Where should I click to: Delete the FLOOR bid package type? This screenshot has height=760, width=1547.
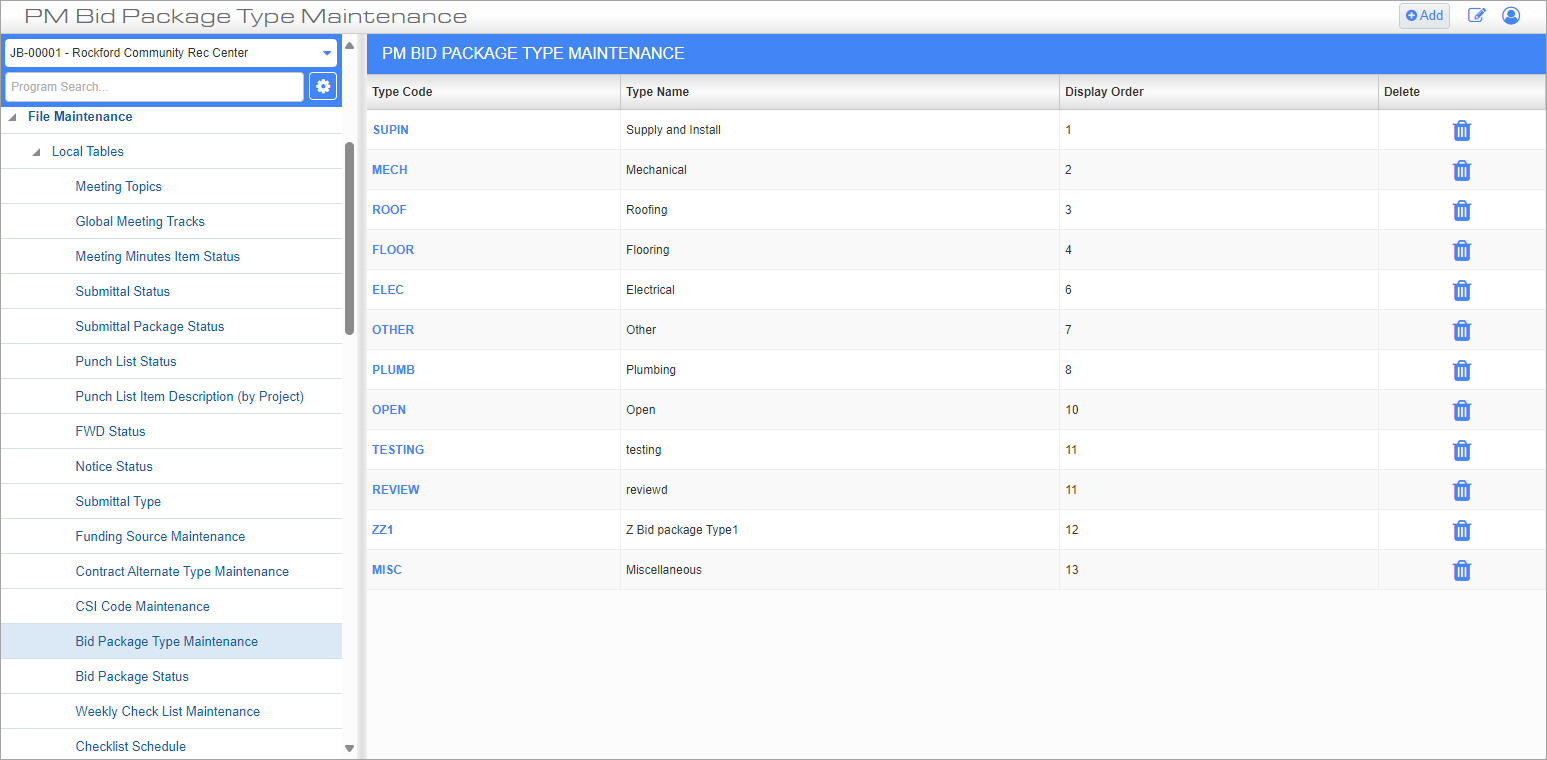coord(1461,250)
